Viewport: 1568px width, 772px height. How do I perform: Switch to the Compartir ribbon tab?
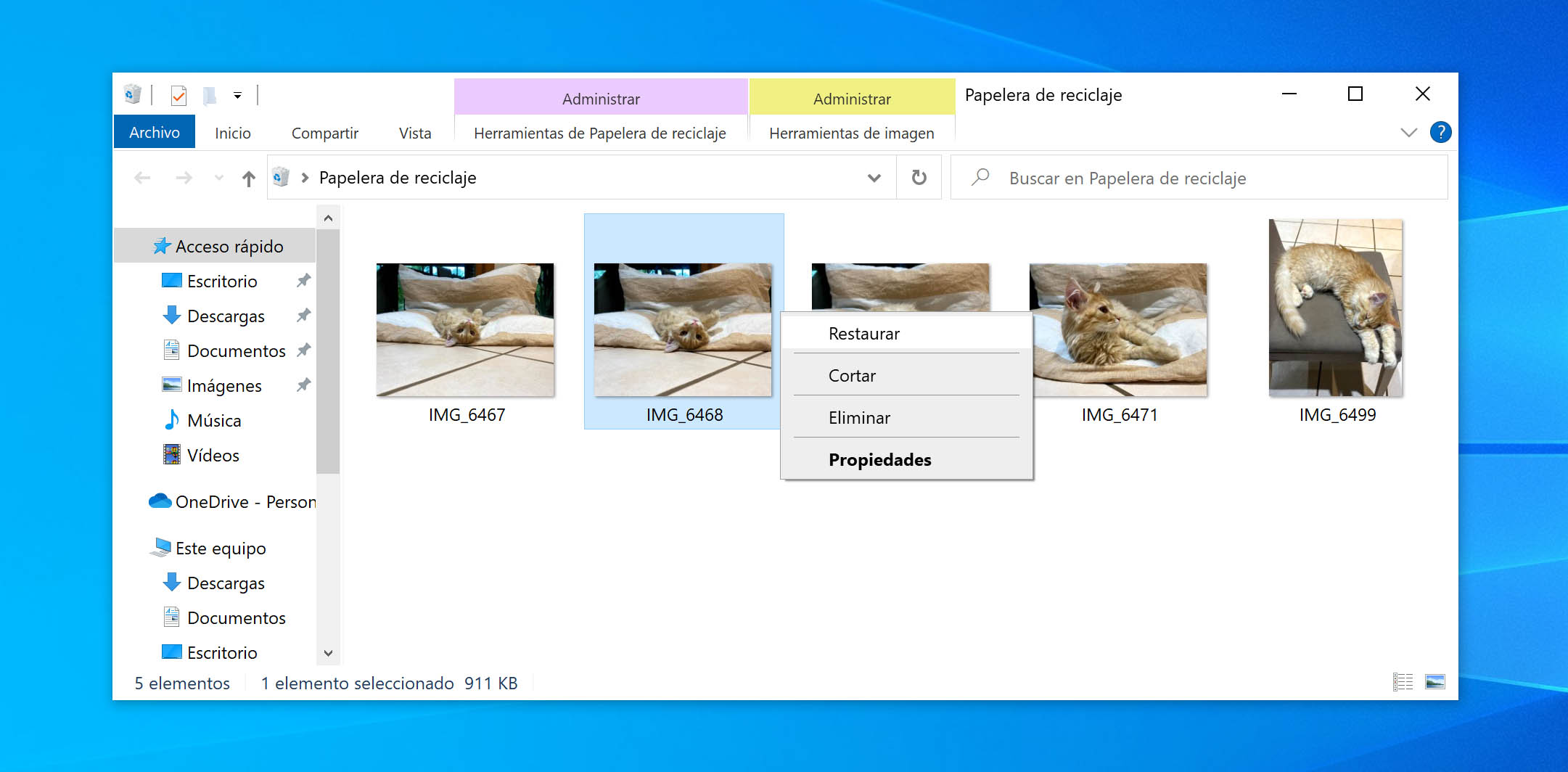pos(325,133)
